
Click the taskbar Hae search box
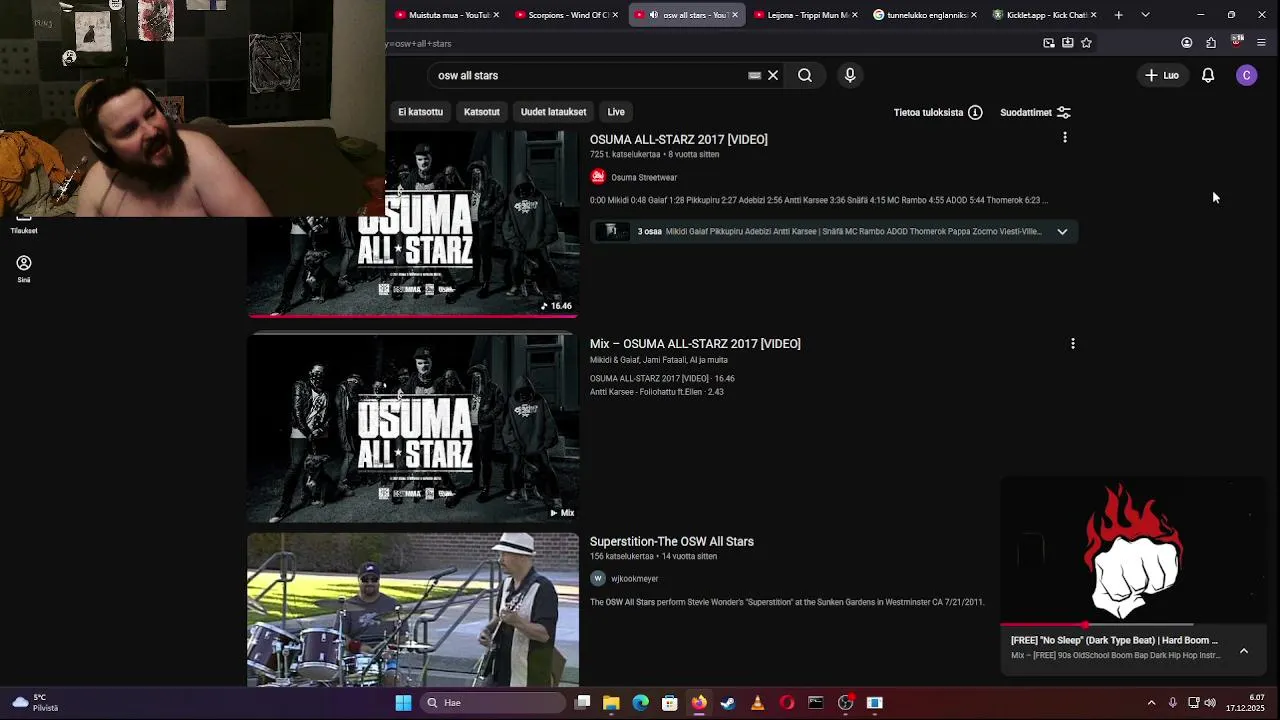pos(493,703)
